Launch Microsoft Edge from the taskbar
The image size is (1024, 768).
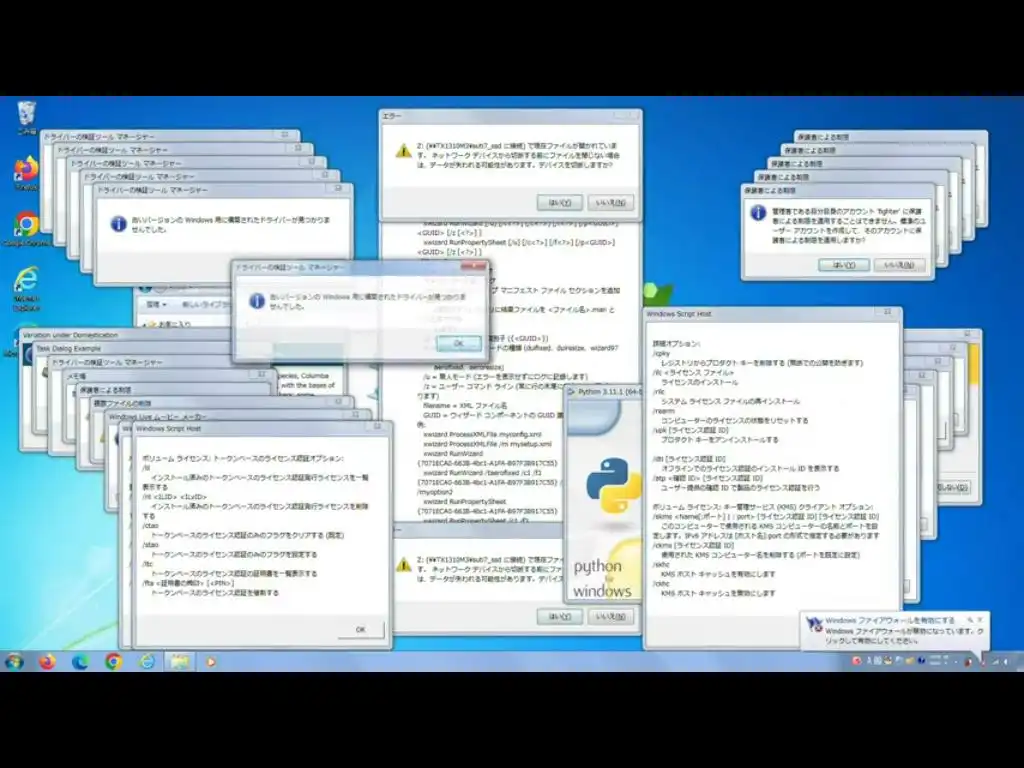click(80, 662)
